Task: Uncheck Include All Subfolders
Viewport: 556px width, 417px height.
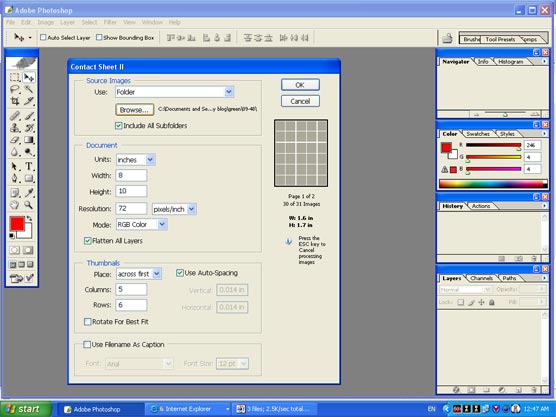Action: (119, 126)
